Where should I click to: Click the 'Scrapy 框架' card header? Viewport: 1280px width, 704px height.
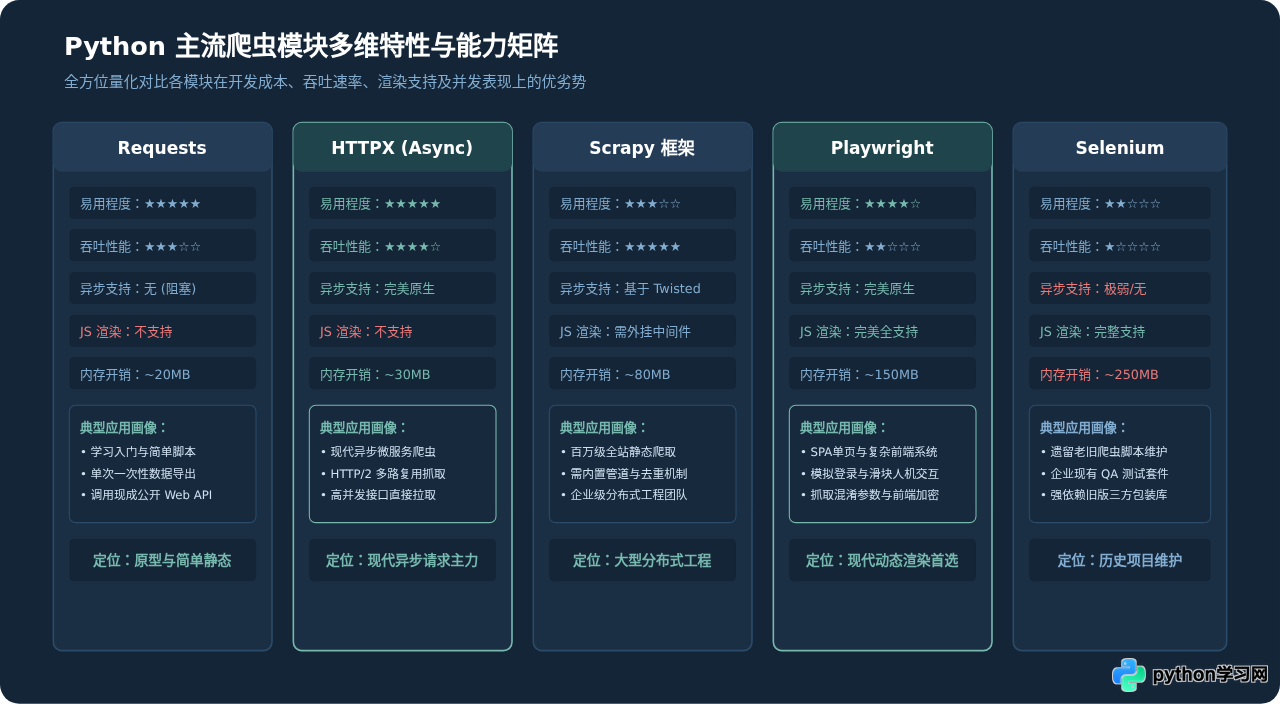(642, 148)
